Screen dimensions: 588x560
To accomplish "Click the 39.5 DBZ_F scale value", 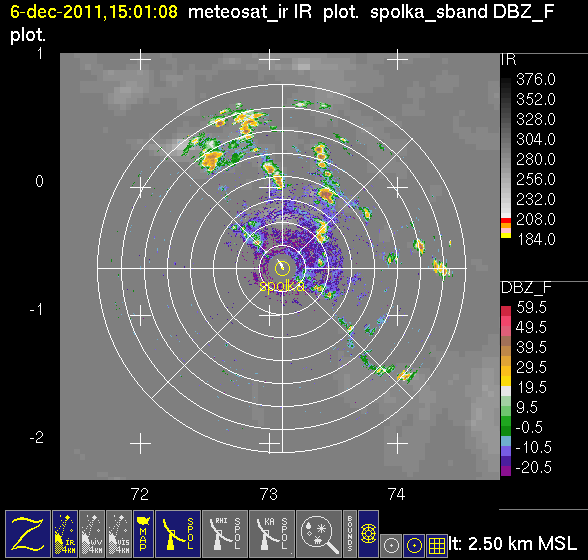I will tap(531, 347).
